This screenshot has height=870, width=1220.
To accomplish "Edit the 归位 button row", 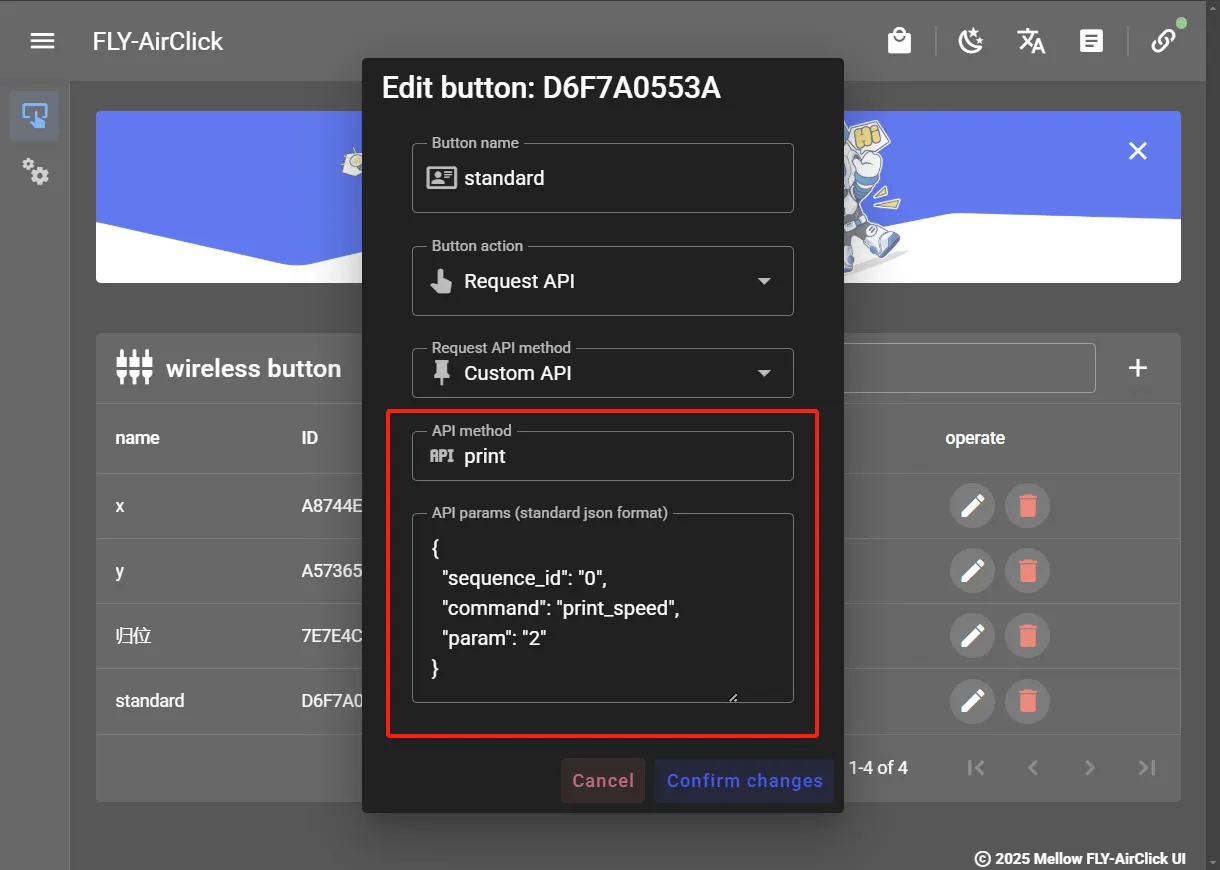I will coord(971,636).
